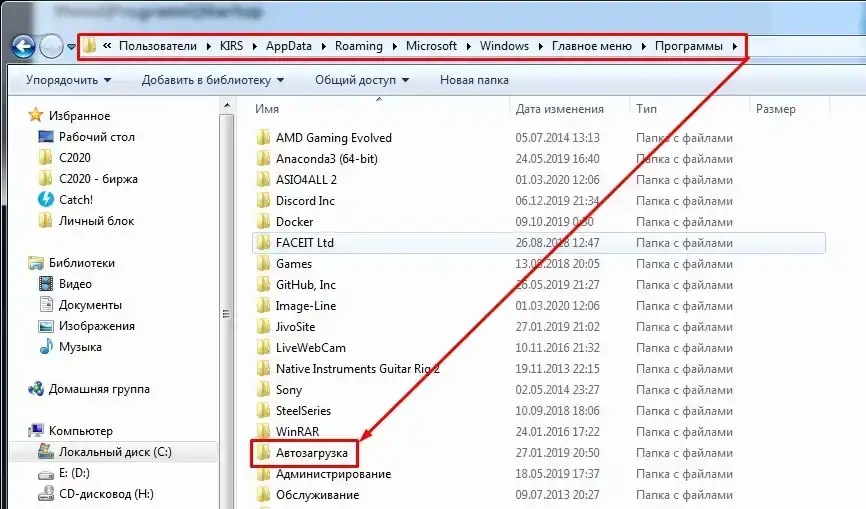Click the Компьютер monitor icon

pyautogui.click(x=35, y=431)
